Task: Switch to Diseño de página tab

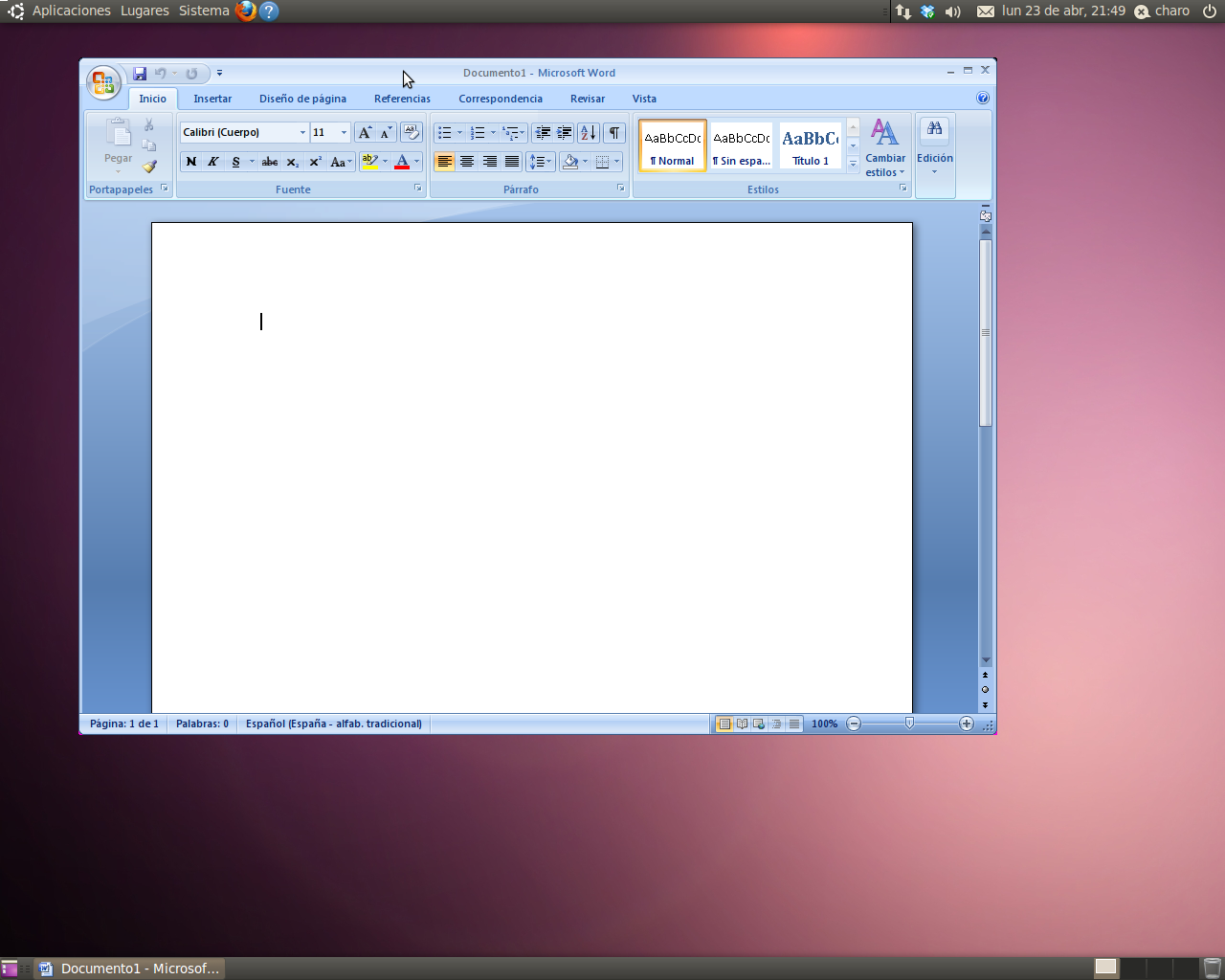Action: coord(302,99)
